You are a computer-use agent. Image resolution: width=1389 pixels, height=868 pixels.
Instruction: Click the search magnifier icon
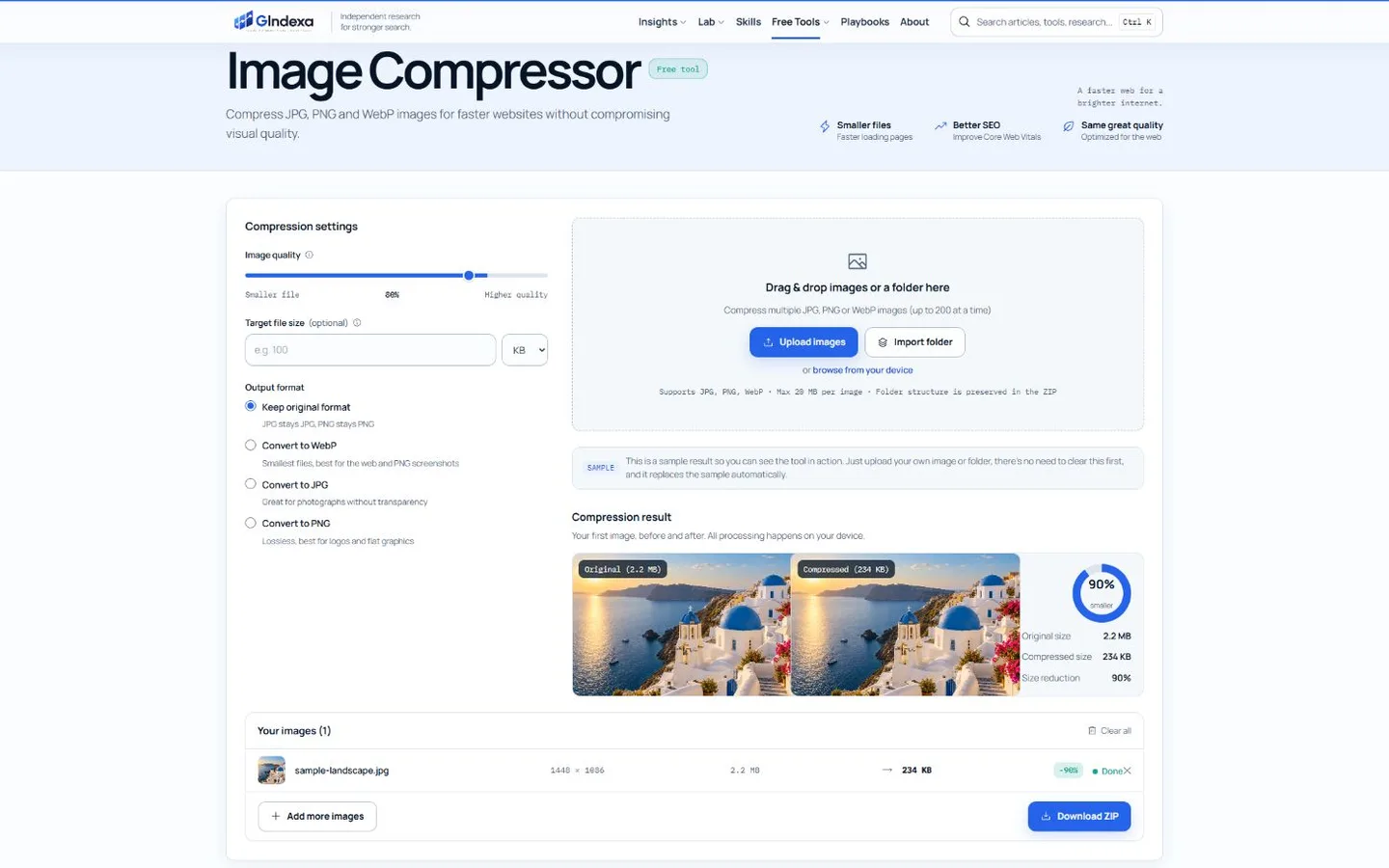(964, 21)
